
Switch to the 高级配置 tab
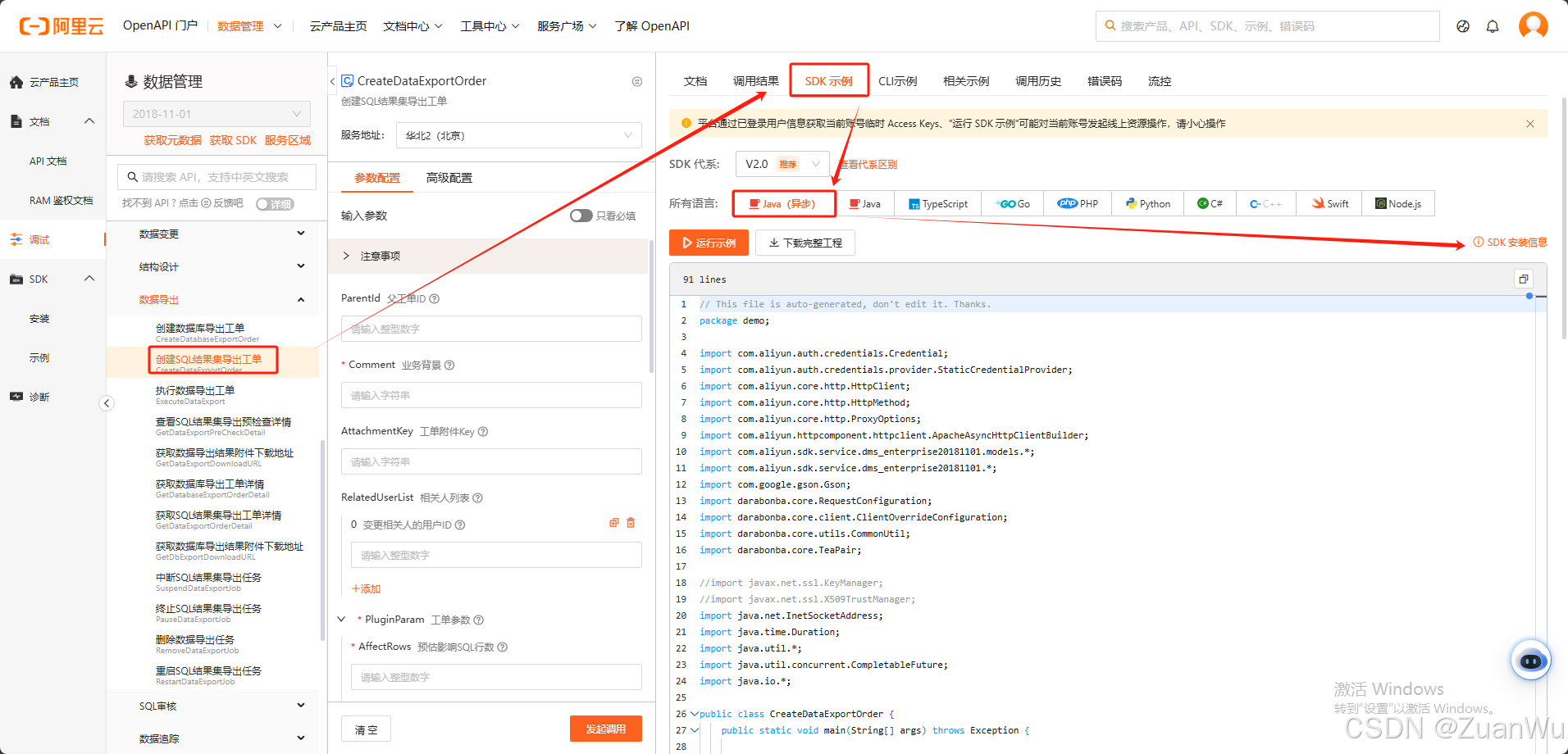pyautogui.click(x=449, y=178)
